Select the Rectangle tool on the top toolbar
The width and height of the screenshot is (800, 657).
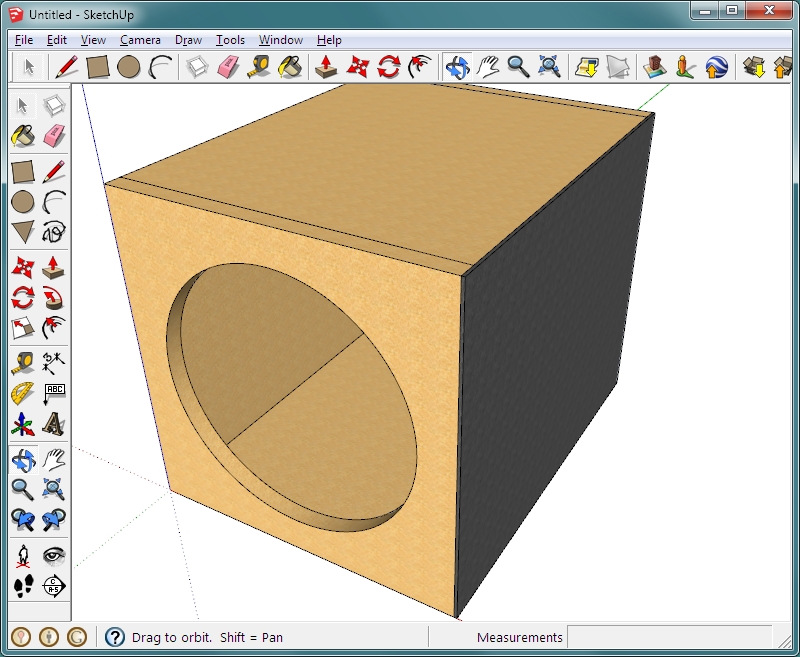[97, 67]
